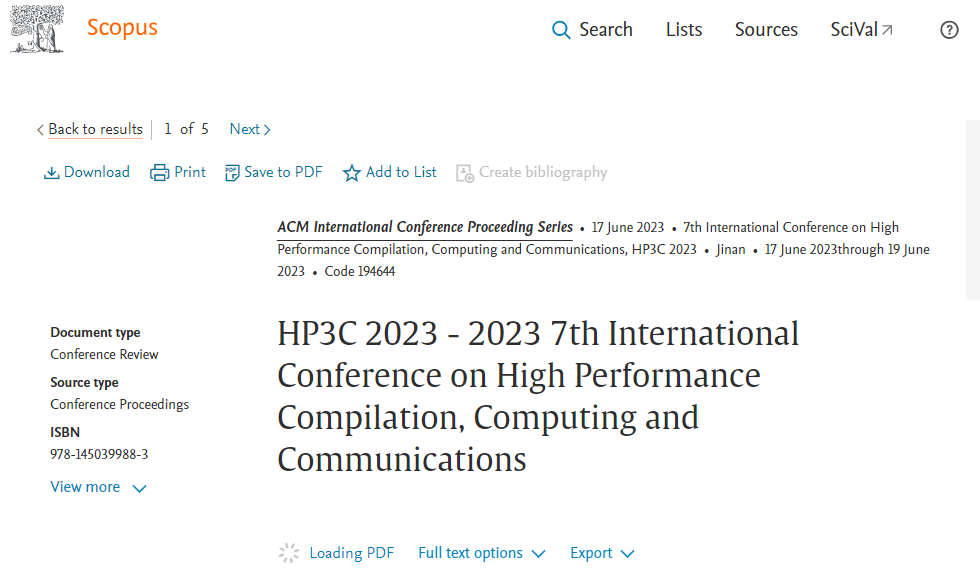The width and height of the screenshot is (980, 576).
Task: Open the Export dropdown
Action: pyautogui.click(x=602, y=553)
